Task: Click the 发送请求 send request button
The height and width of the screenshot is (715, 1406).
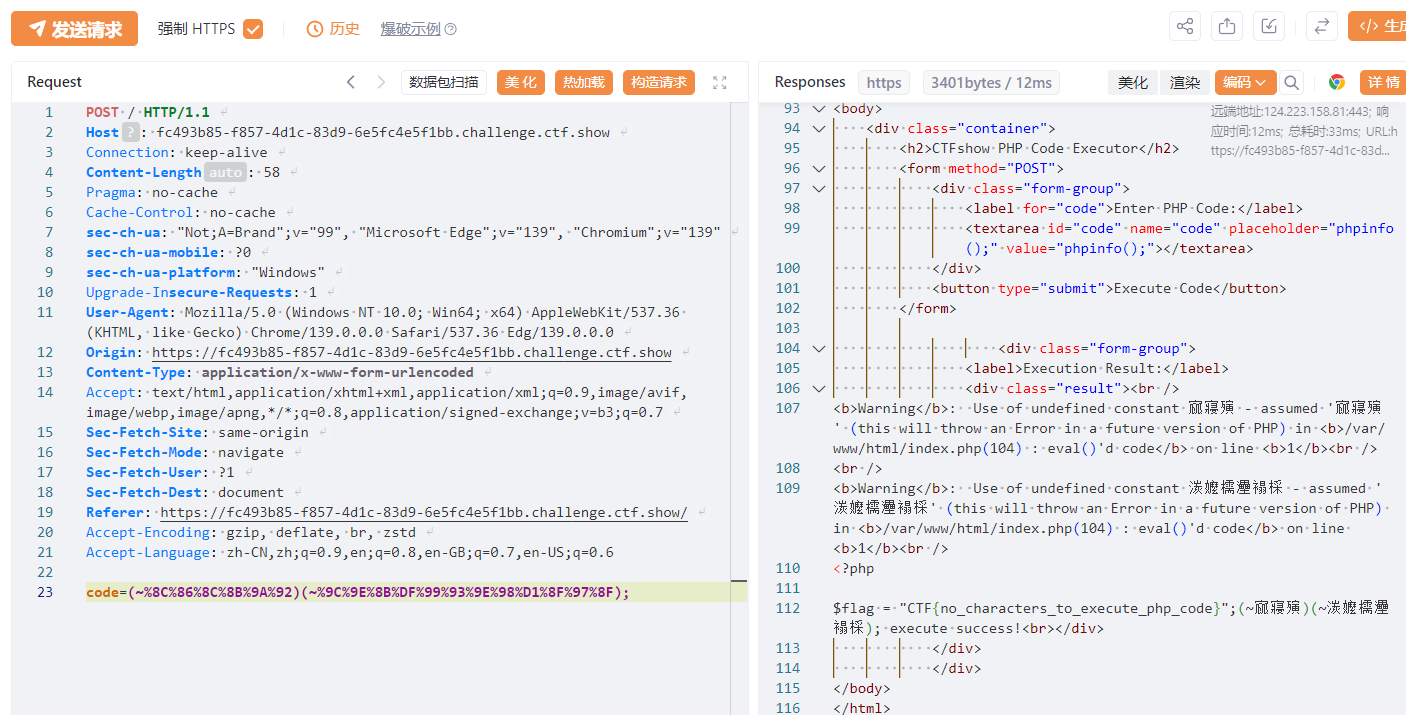Action: coord(75,28)
